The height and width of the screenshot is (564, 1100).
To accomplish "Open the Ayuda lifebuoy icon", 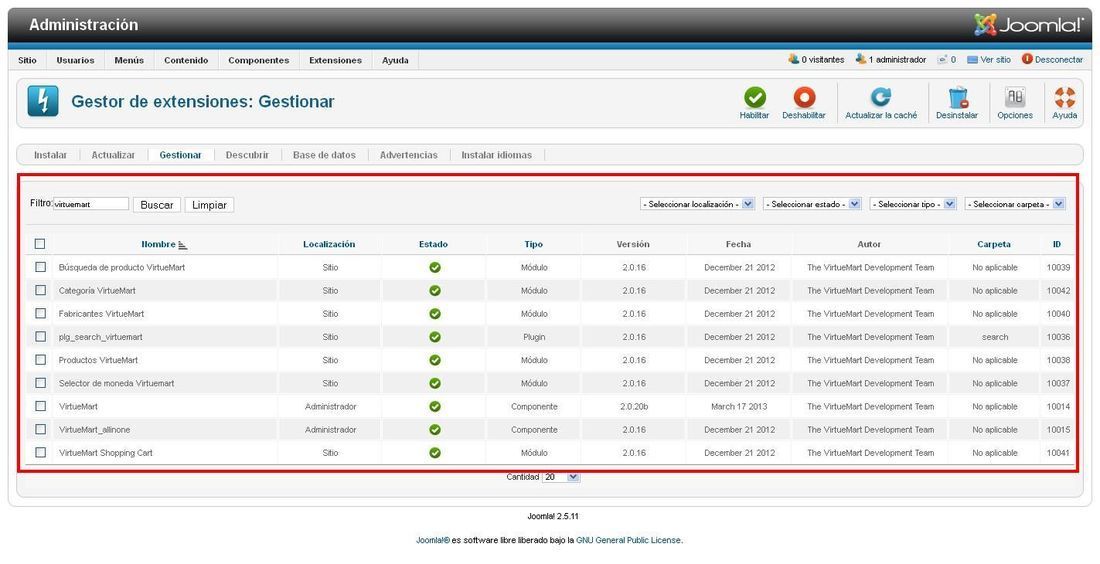I will (x=1064, y=98).
